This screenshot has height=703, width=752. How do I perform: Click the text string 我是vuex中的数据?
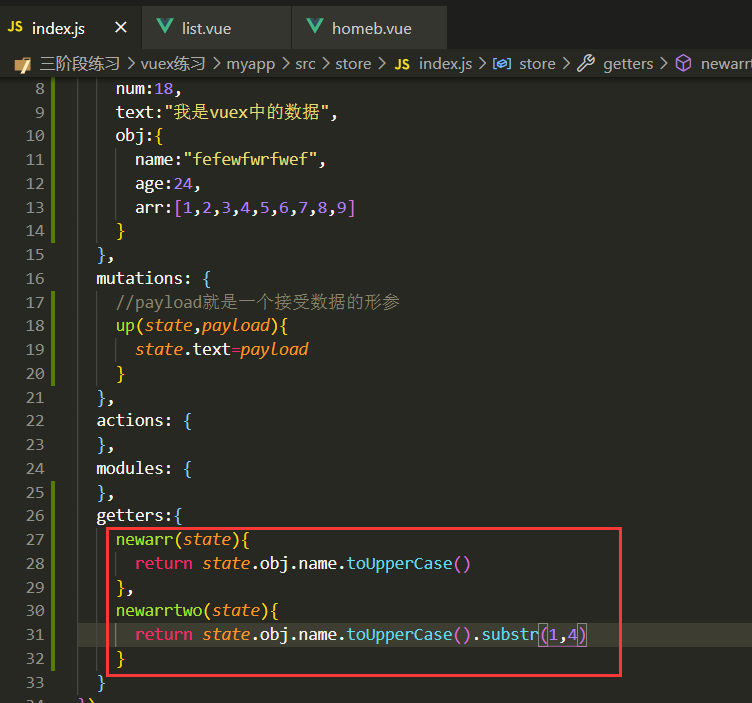coord(247,112)
